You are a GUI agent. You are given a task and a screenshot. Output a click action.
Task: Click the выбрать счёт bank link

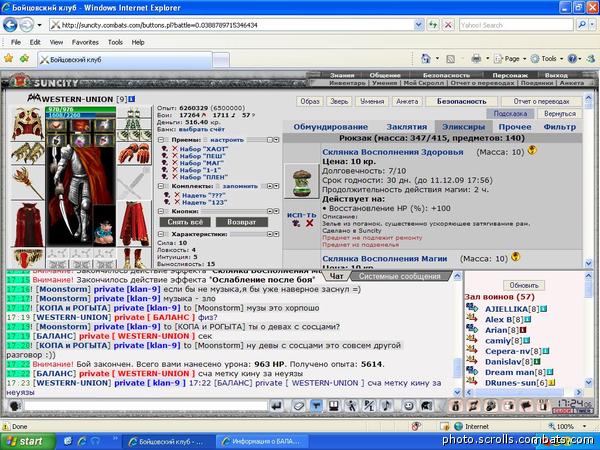pos(202,129)
